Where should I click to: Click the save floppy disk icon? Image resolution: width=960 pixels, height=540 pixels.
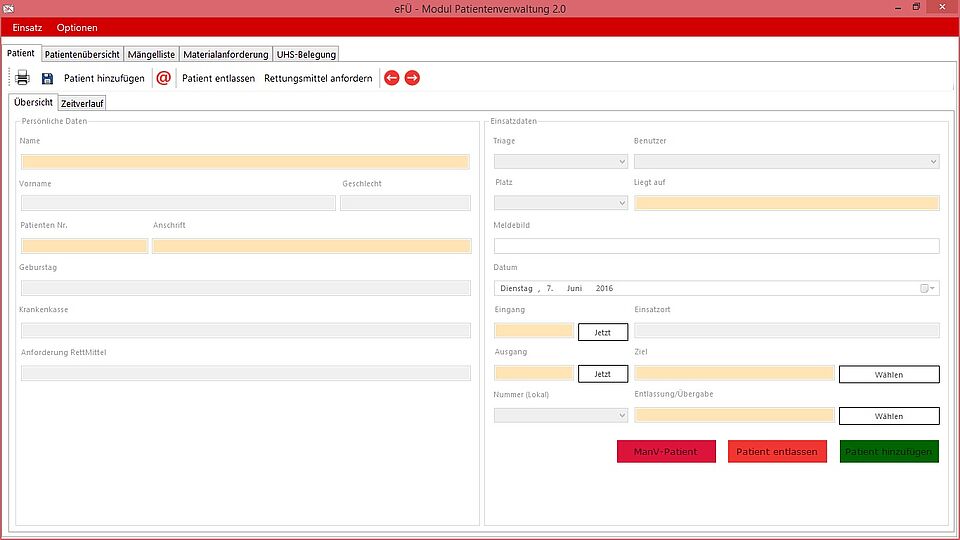point(47,78)
